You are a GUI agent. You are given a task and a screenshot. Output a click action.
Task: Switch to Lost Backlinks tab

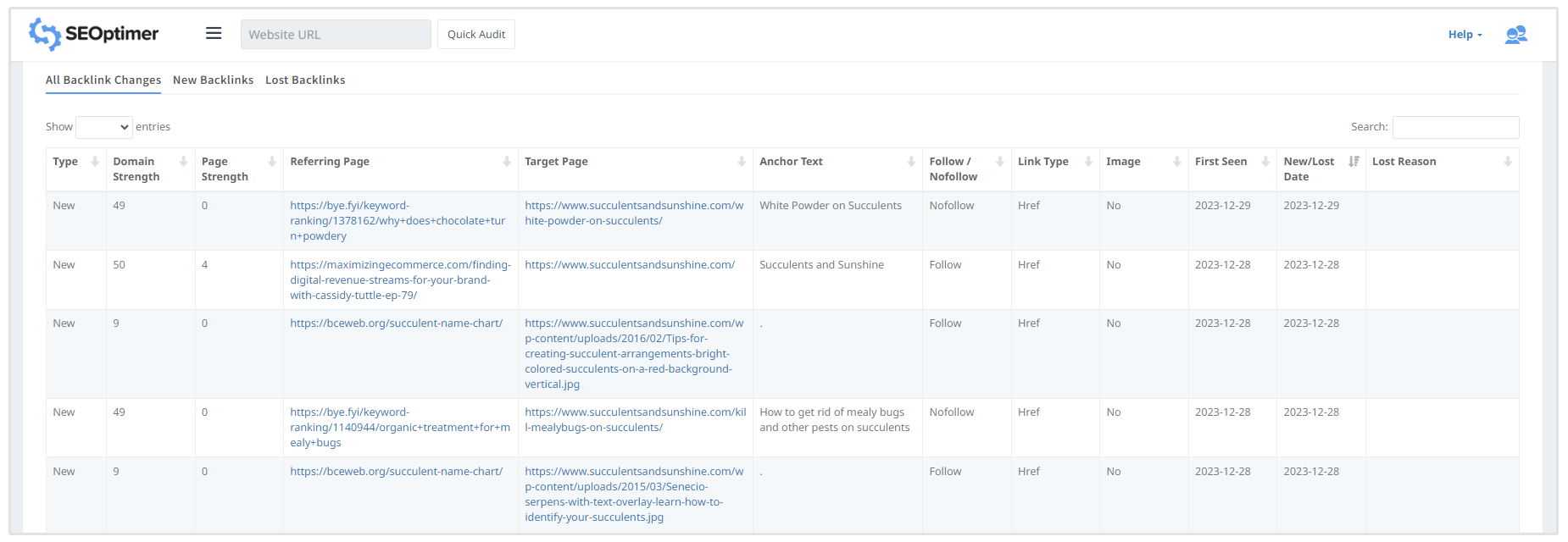click(x=305, y=80)
